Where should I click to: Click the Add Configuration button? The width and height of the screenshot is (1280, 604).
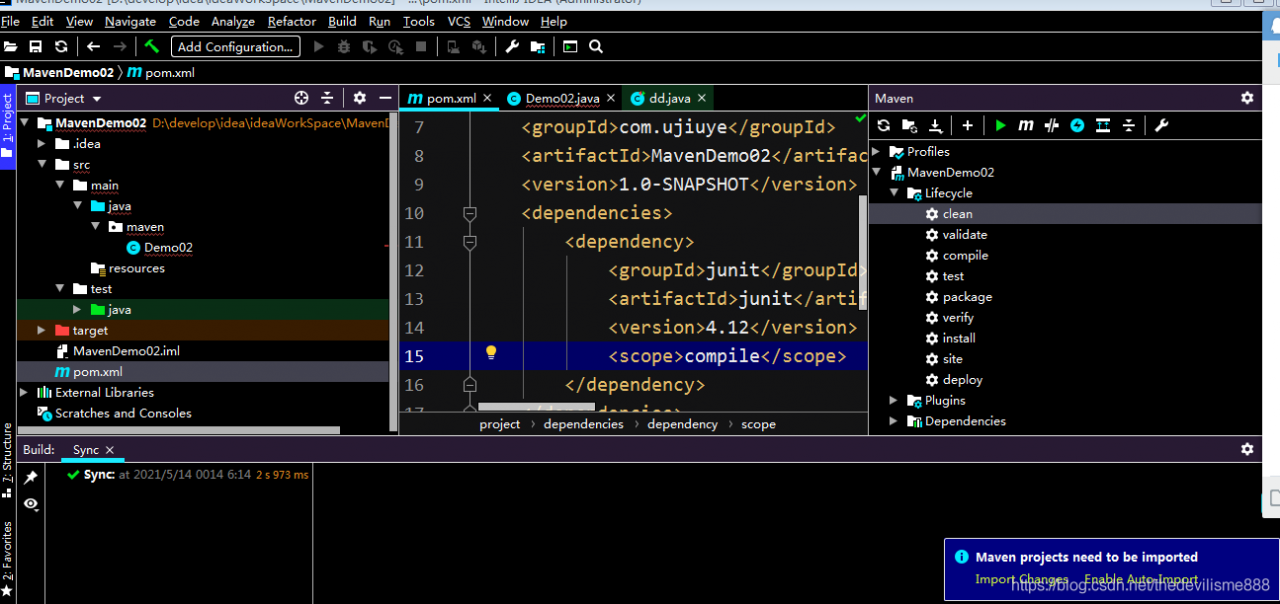point(236,46)
